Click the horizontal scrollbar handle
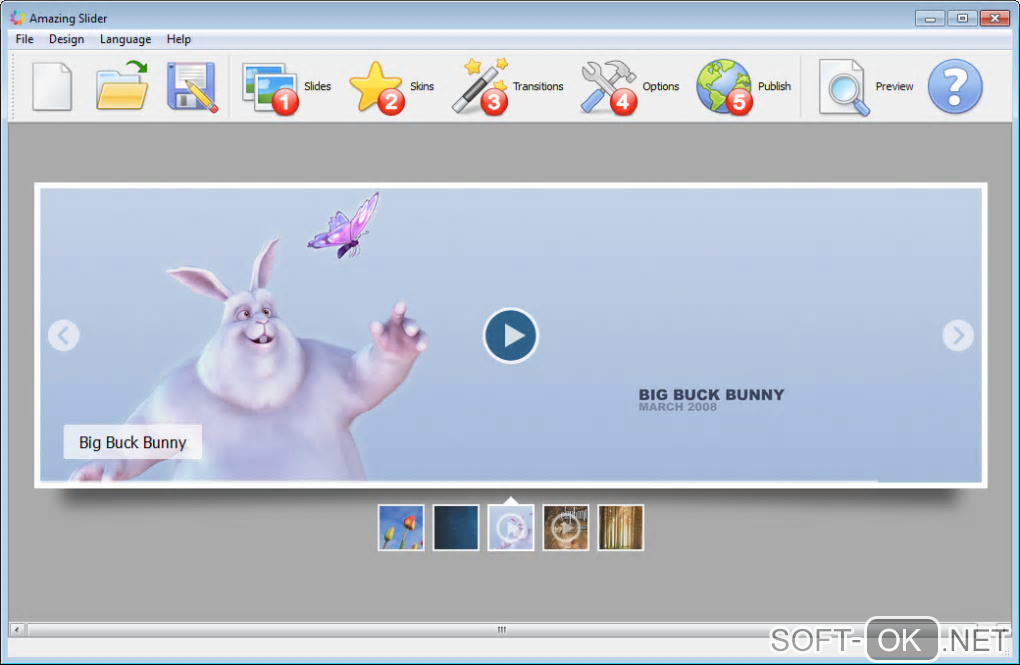1020x665 pixels. click(x=502, y=629)
